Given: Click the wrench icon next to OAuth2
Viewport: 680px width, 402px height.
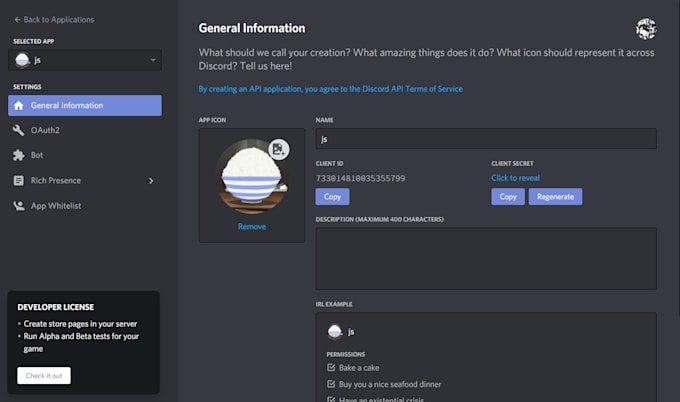Looking at the screenshot, I should tap(18, 130).
